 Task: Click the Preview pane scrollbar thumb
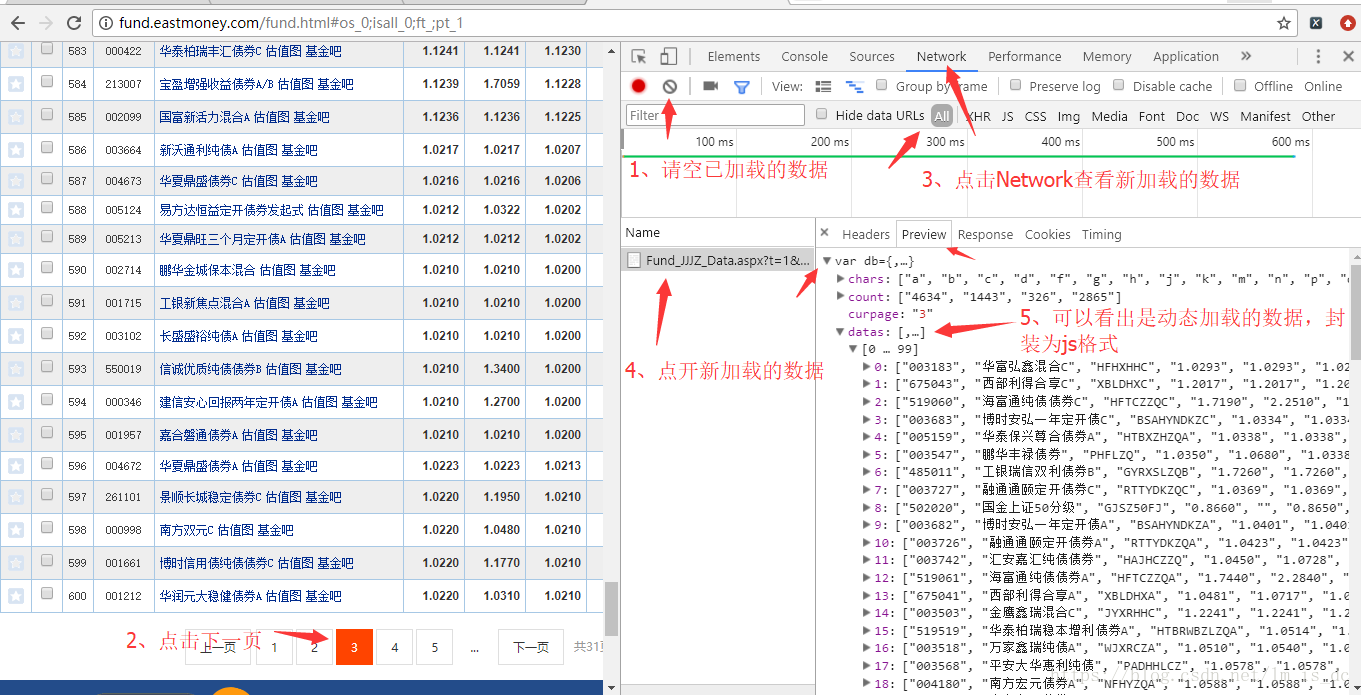point(1355,312)
